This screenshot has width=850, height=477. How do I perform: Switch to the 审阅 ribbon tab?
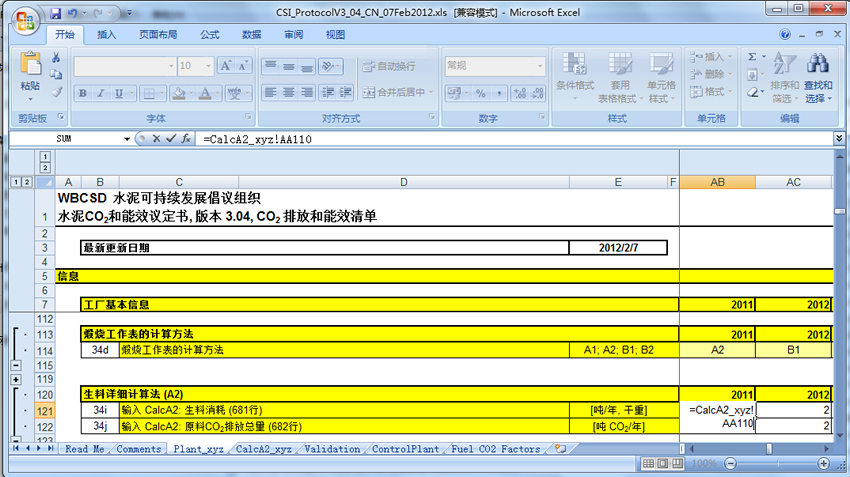pos(293,35)
